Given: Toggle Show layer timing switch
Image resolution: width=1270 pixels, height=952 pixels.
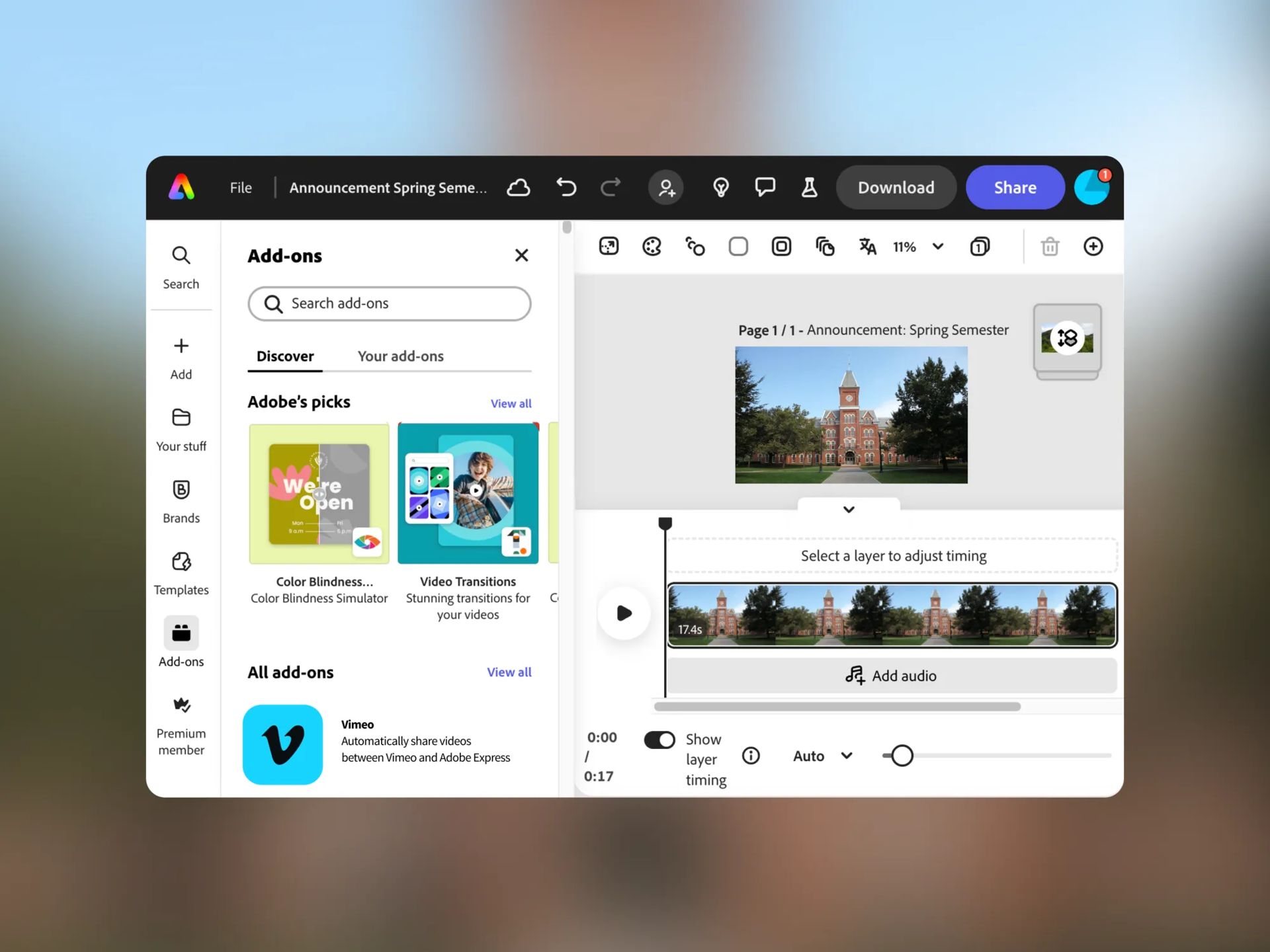Looking at the screenshot, I should (659, 740).
